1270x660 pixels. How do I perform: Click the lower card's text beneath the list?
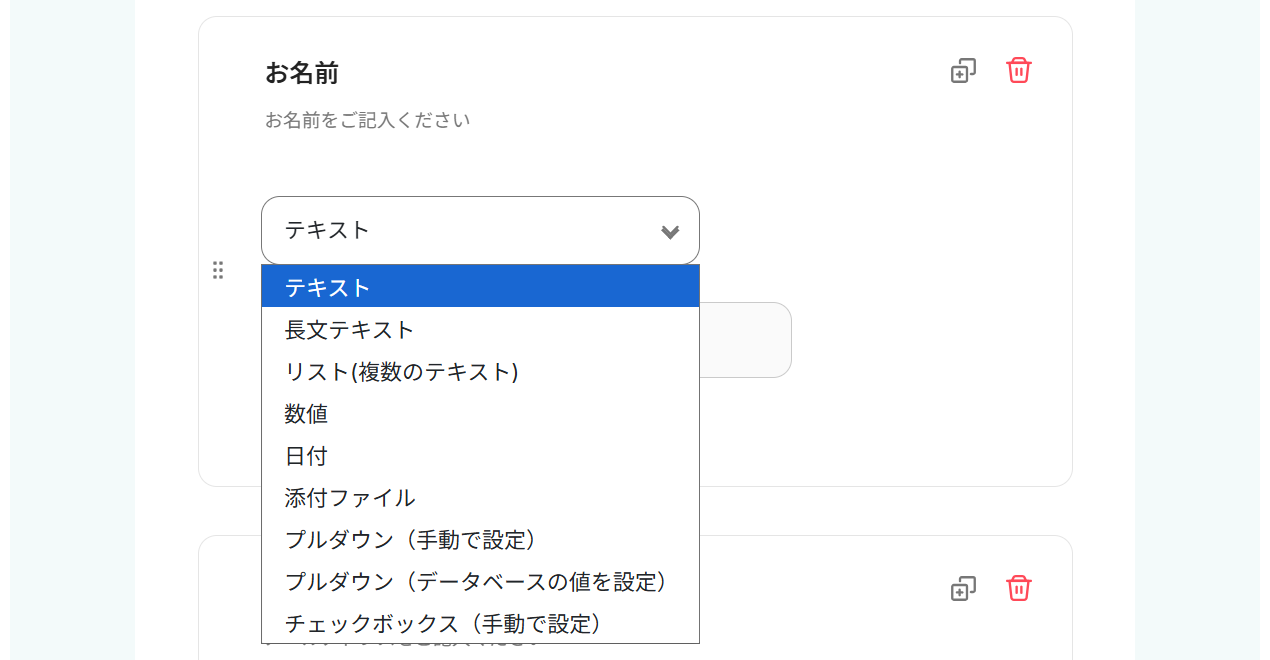pyautogui.click(x=400, y=648)
